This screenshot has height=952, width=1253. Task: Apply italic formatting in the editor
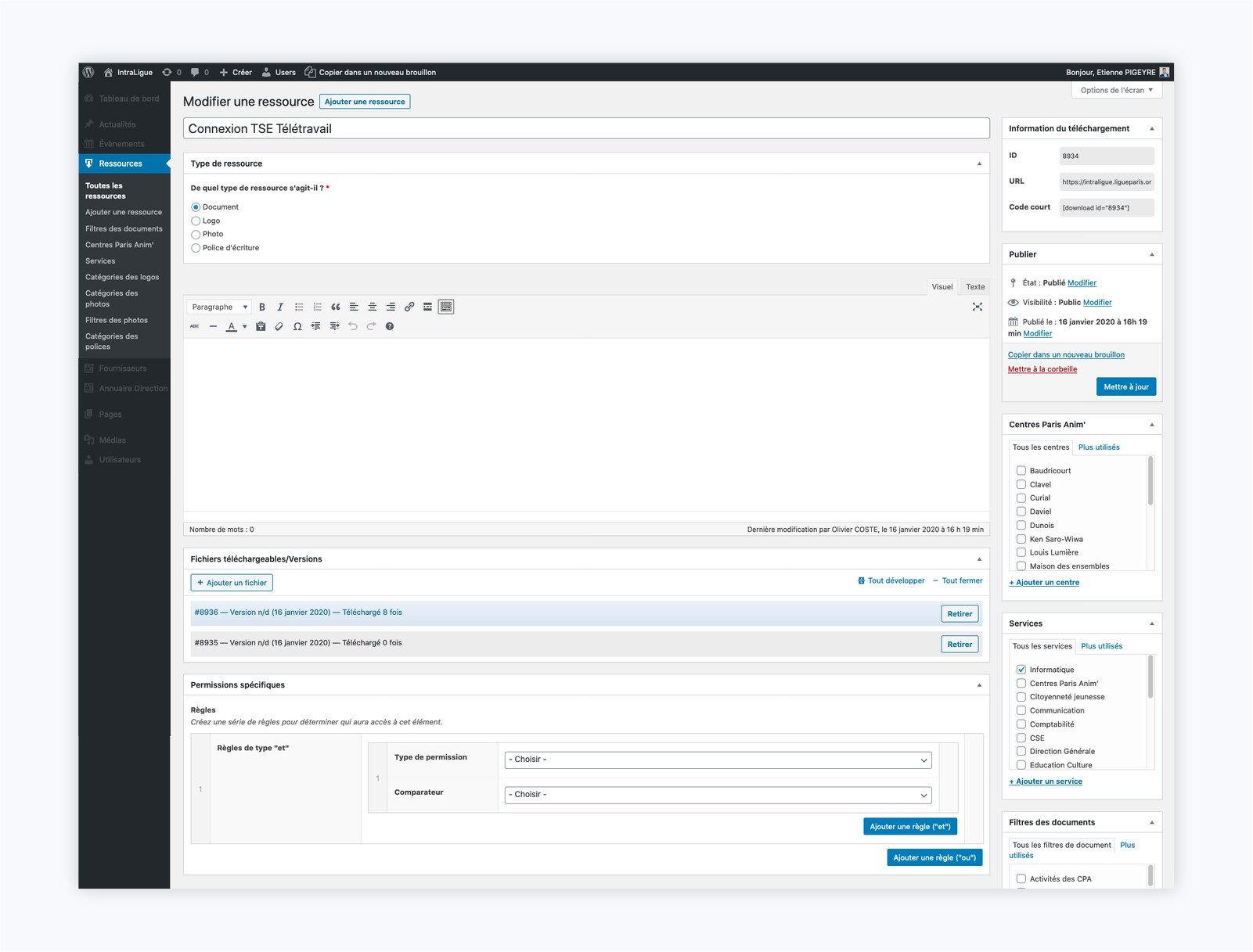280,307
